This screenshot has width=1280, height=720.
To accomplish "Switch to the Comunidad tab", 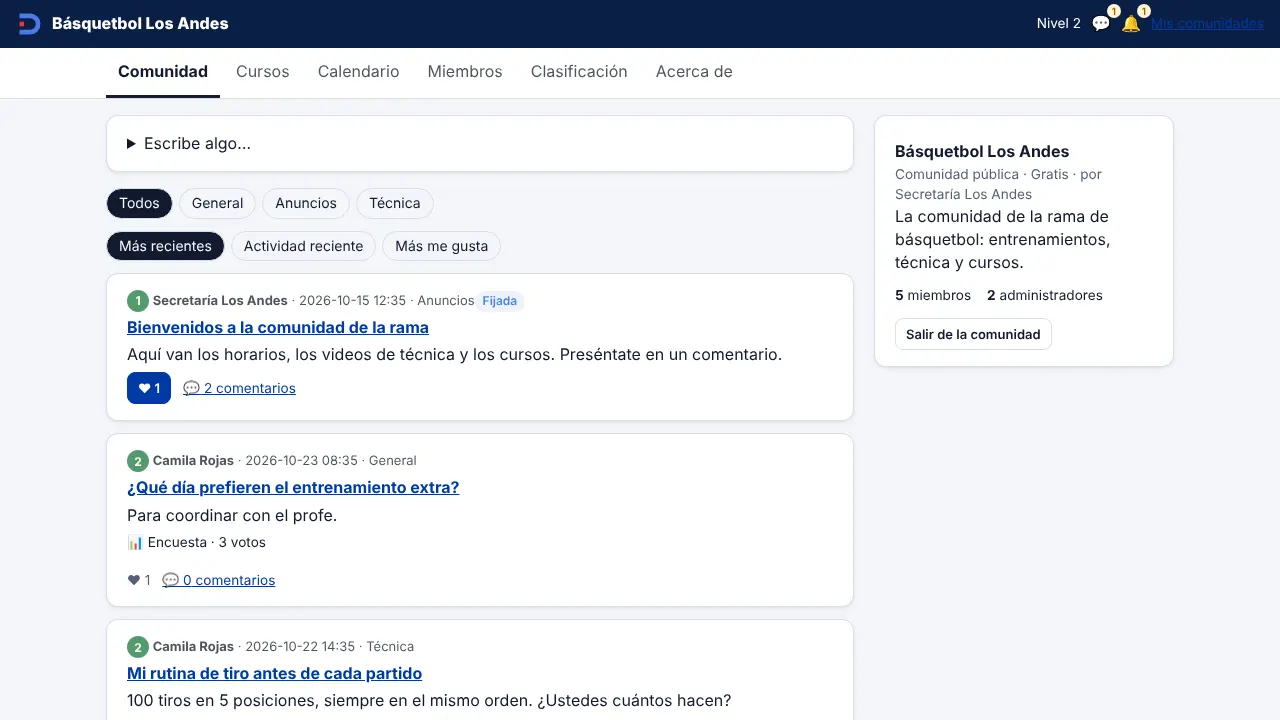I will (163, 72).
